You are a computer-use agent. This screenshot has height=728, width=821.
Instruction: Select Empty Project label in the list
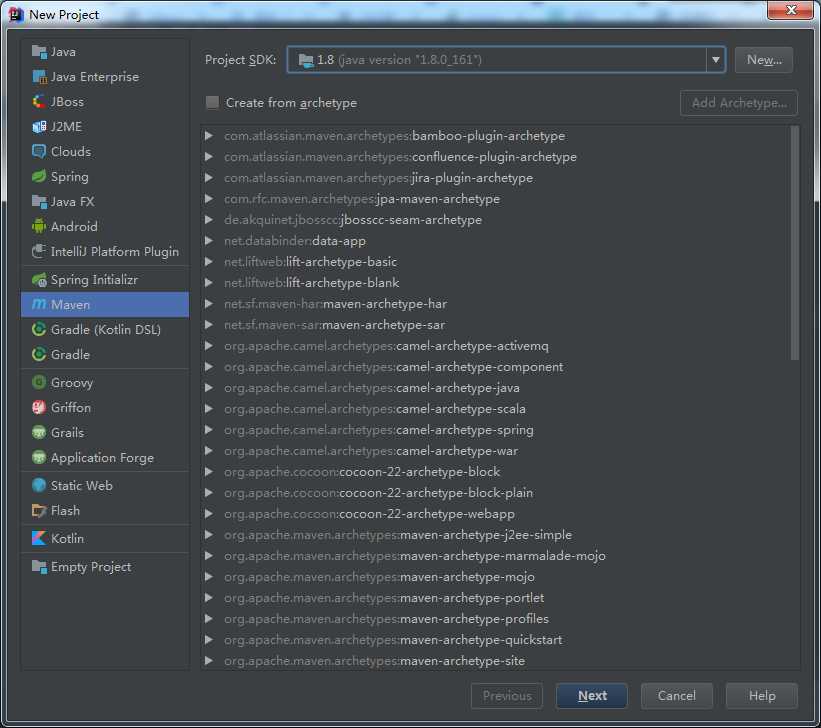pos(91,567)
